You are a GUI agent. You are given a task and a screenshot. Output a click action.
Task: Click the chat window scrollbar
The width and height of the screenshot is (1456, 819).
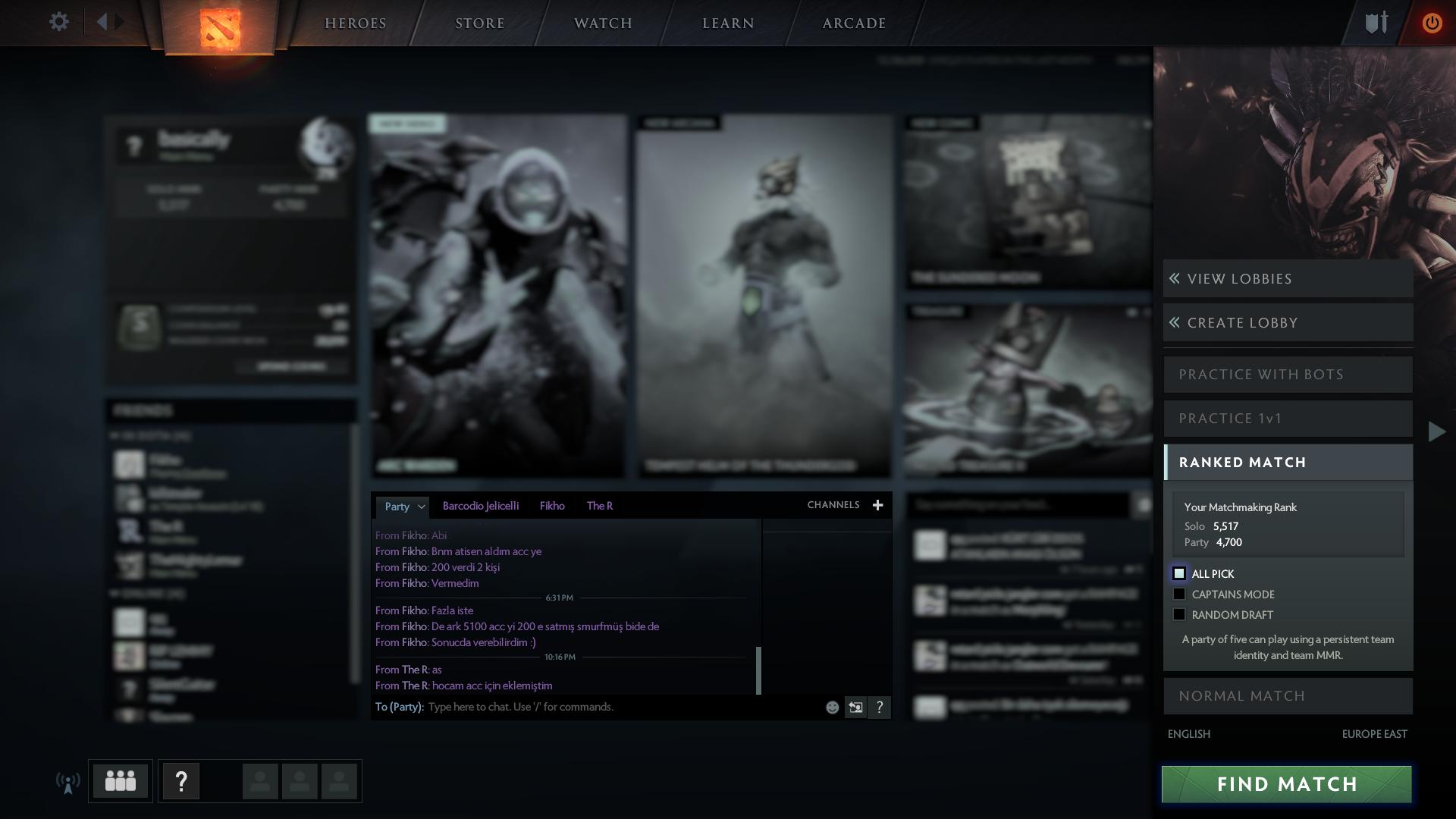pos(758,670)
